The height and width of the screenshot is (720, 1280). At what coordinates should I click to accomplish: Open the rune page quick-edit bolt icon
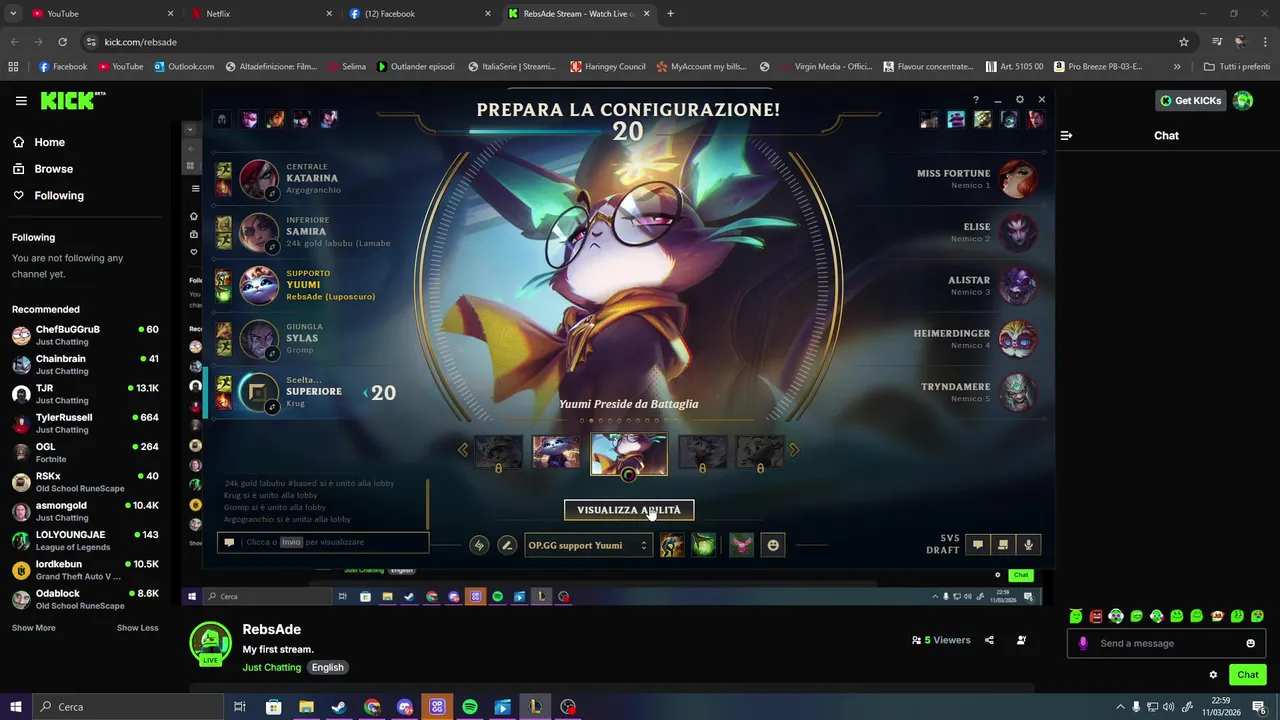point(479,545)
